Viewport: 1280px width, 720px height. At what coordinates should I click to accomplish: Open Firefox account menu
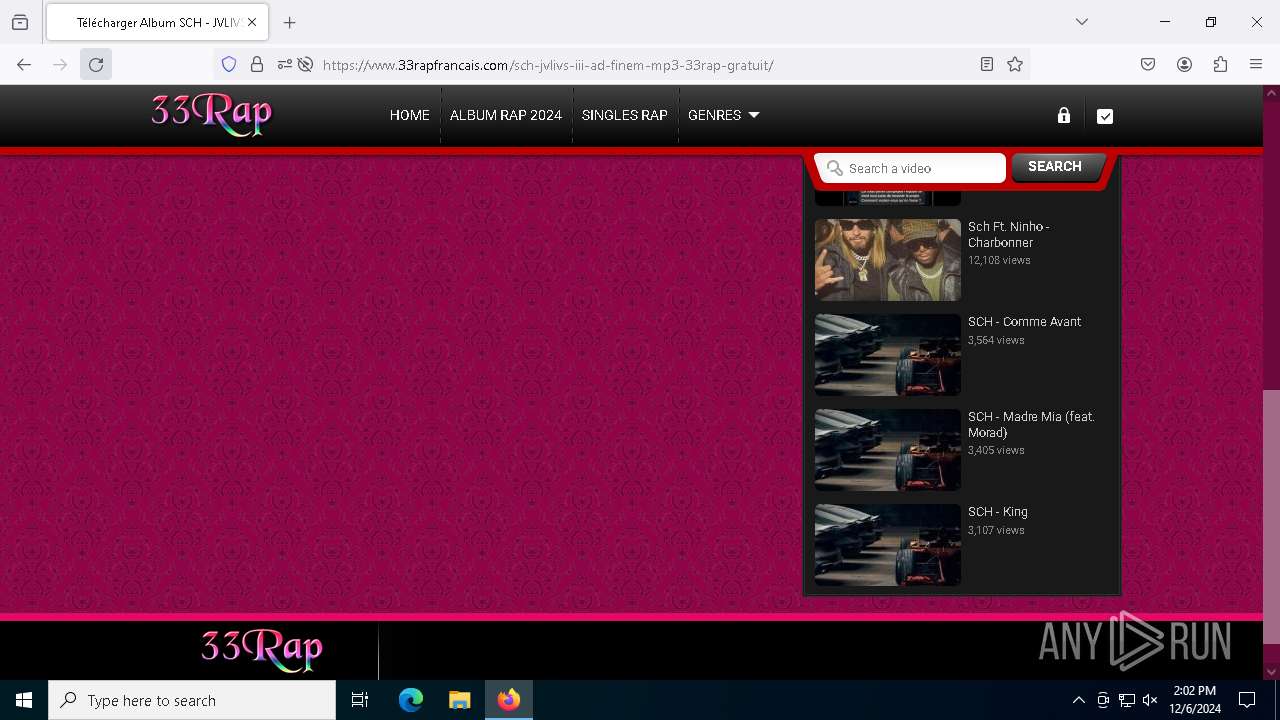[1184, 65]
